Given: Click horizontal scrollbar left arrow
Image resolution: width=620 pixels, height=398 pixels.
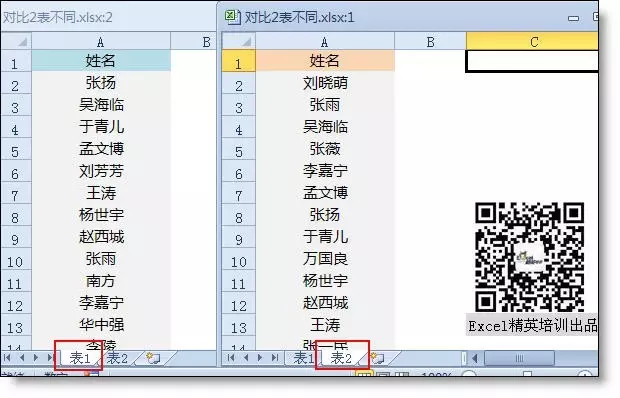Looking at the screenshot, I should point(474,358).
